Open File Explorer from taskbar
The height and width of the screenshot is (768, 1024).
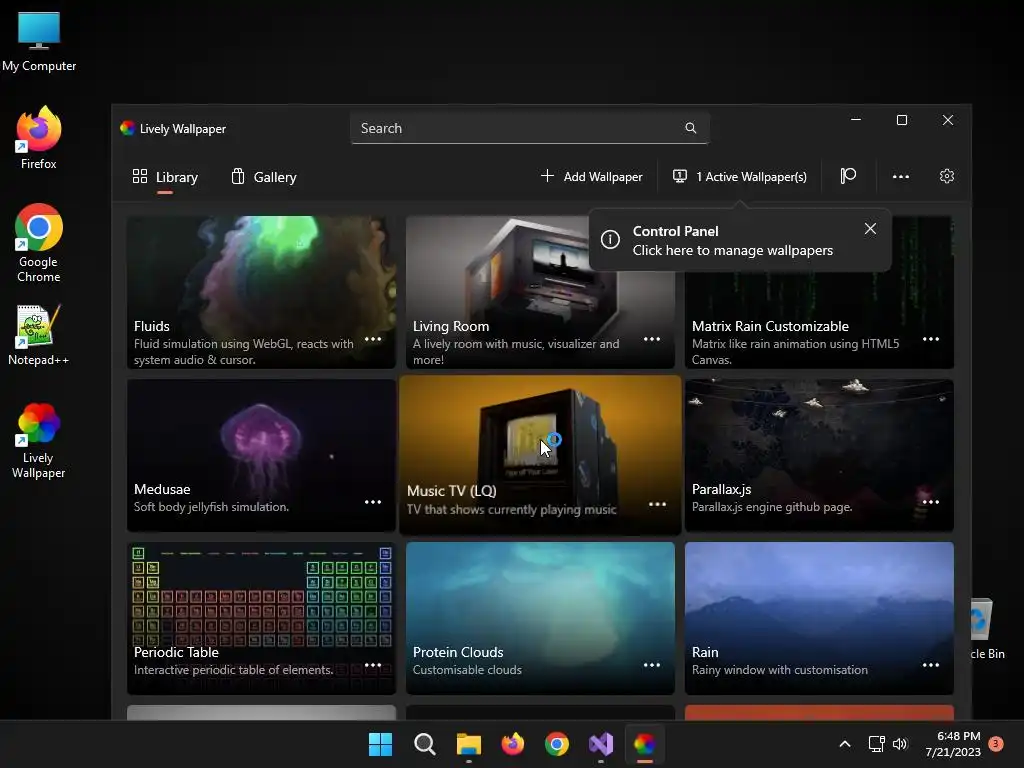pos(468,744)
